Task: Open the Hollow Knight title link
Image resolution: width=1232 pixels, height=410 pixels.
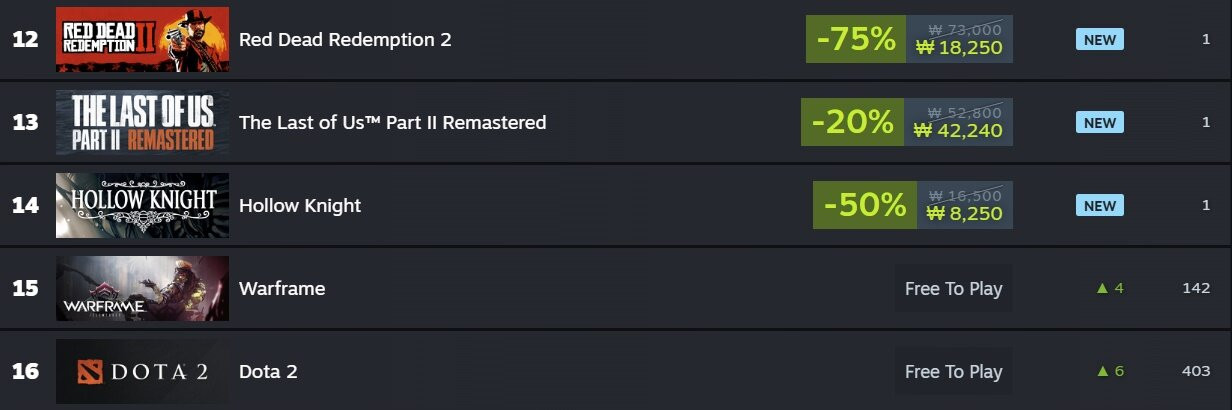Action: click(x=300, y=205)
